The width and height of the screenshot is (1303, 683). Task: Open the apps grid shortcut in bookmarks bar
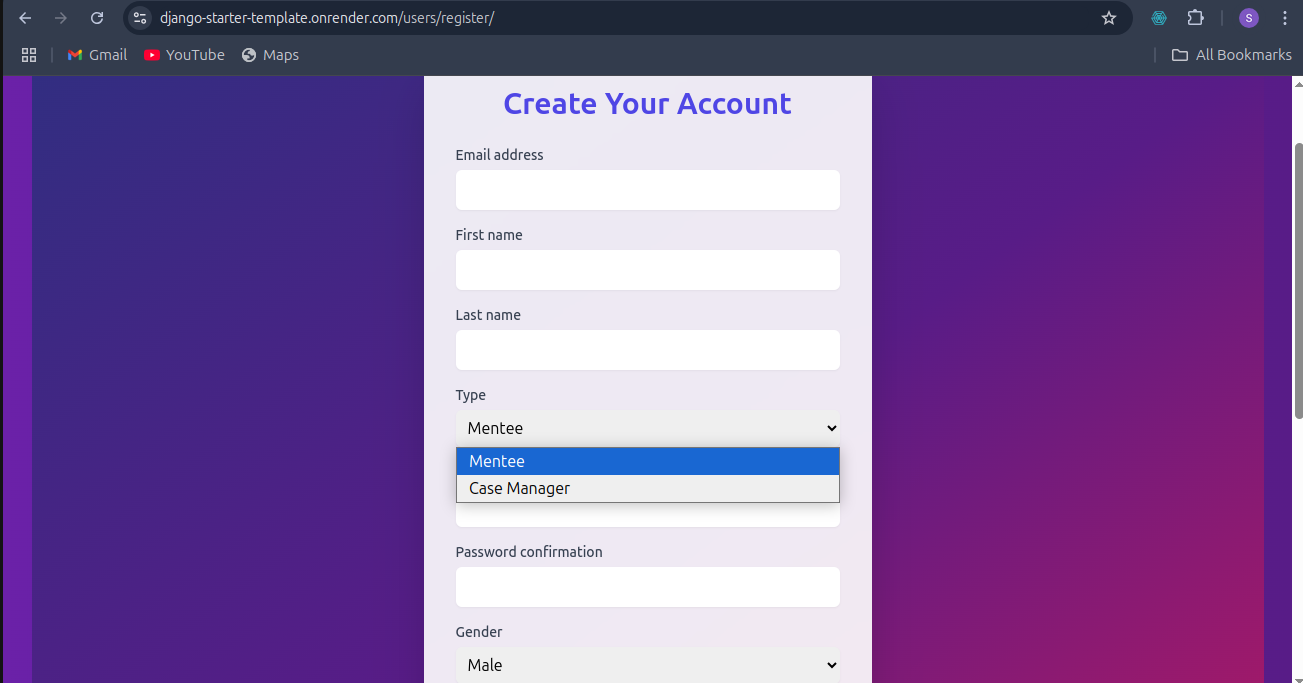click(29, 55)
